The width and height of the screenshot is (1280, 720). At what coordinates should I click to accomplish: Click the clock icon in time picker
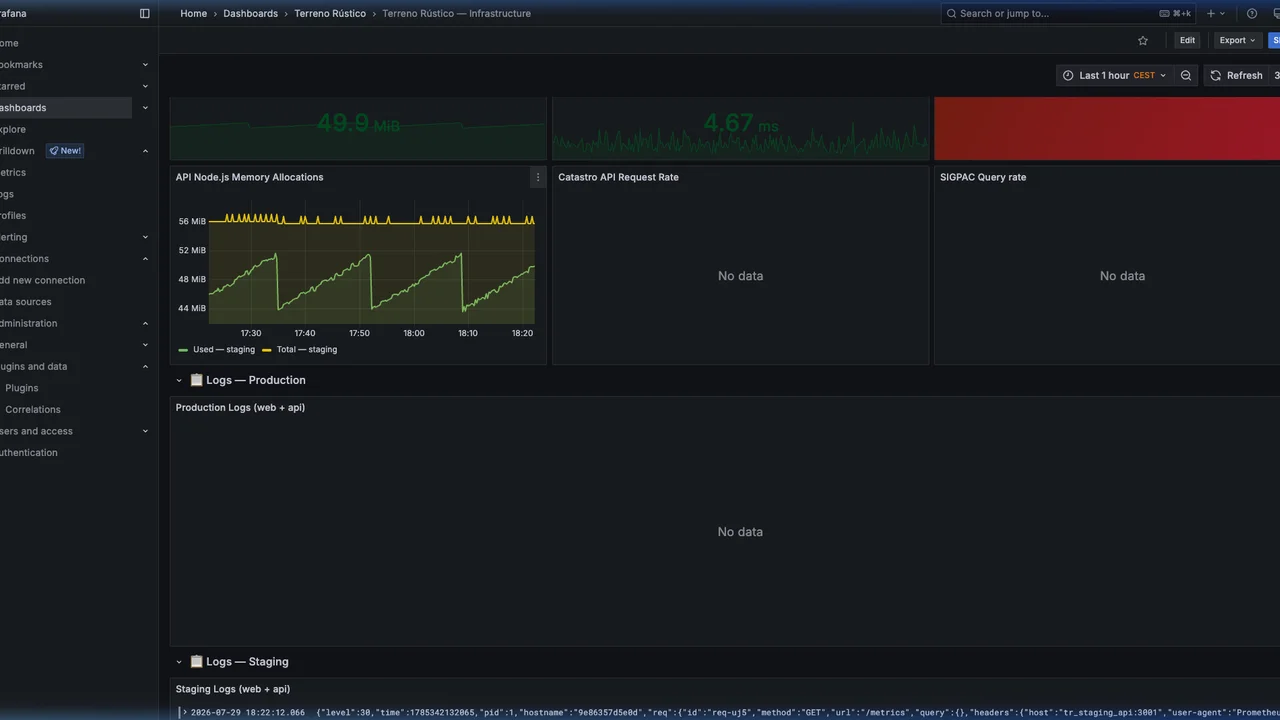point(1068,76)
